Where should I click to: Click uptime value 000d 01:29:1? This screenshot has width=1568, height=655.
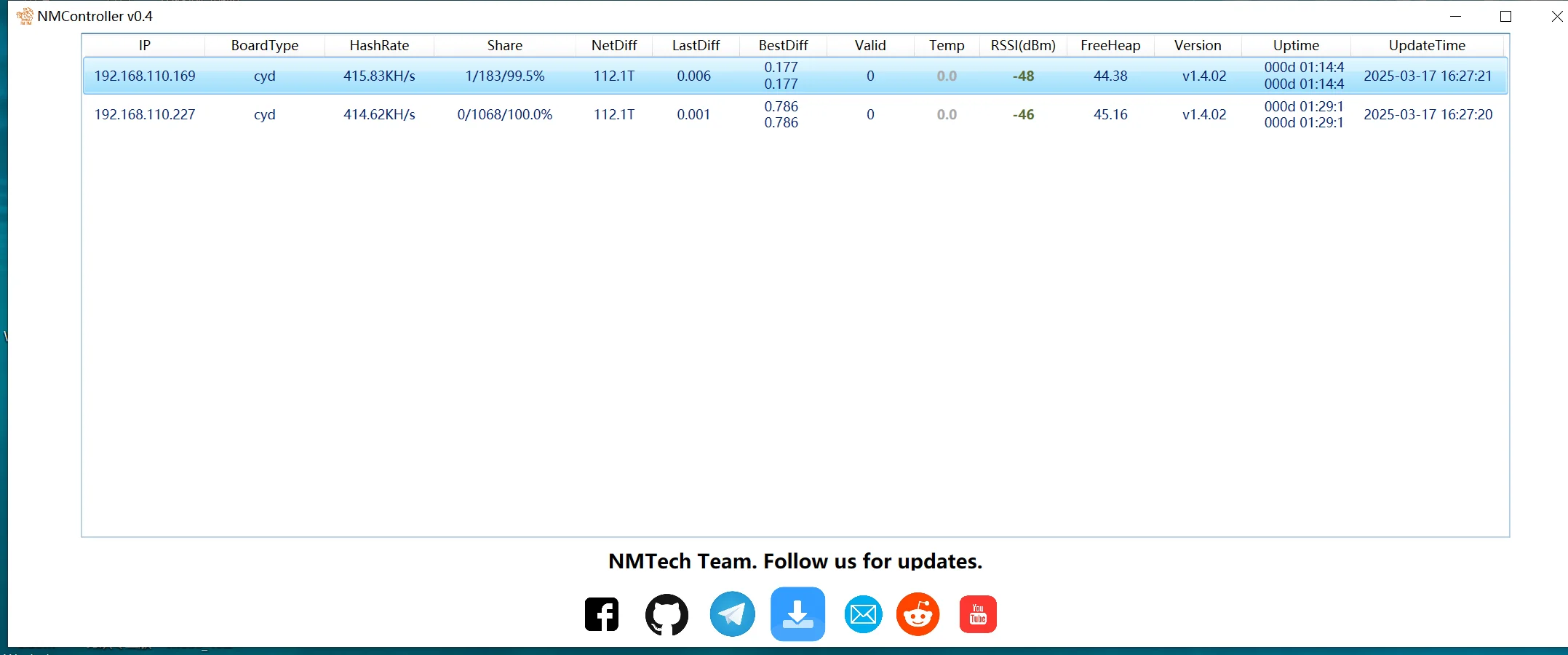(1304, 114)
